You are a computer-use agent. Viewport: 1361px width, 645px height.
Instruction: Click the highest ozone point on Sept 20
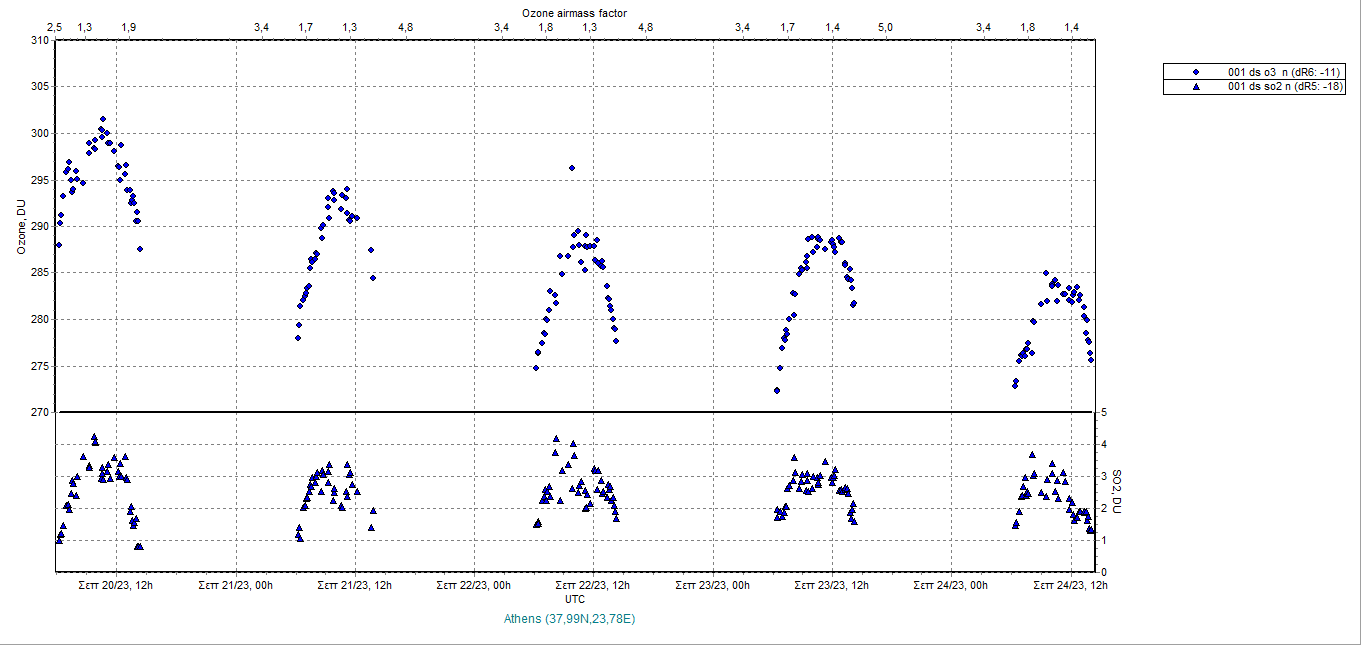pyautogui.click(x=102, y=119)
